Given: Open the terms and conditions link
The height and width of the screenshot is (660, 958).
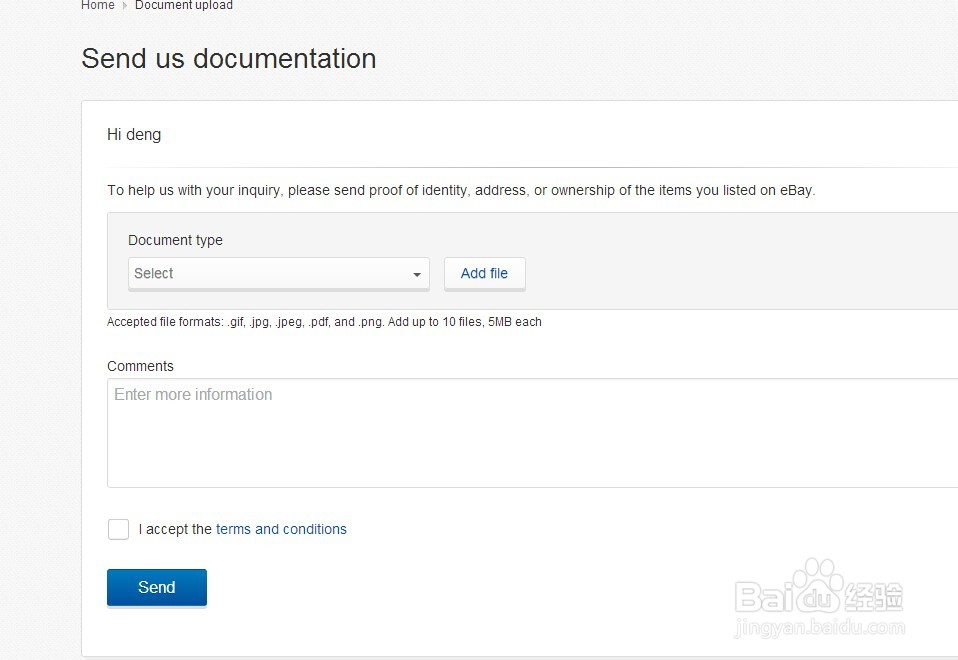Looking at the screenshot, I should [x=281, y=529].
